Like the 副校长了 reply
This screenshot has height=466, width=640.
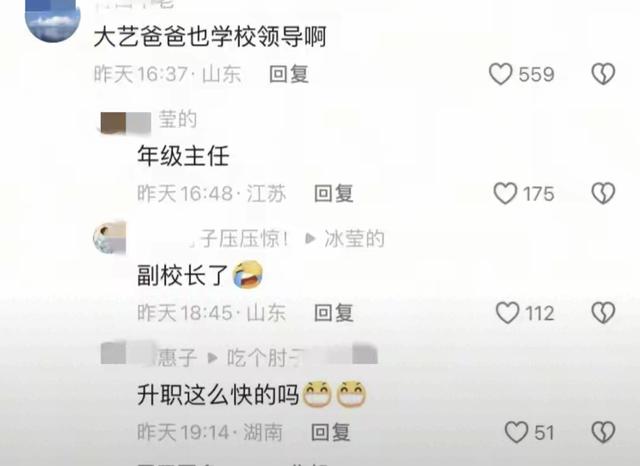coord(507,313)
